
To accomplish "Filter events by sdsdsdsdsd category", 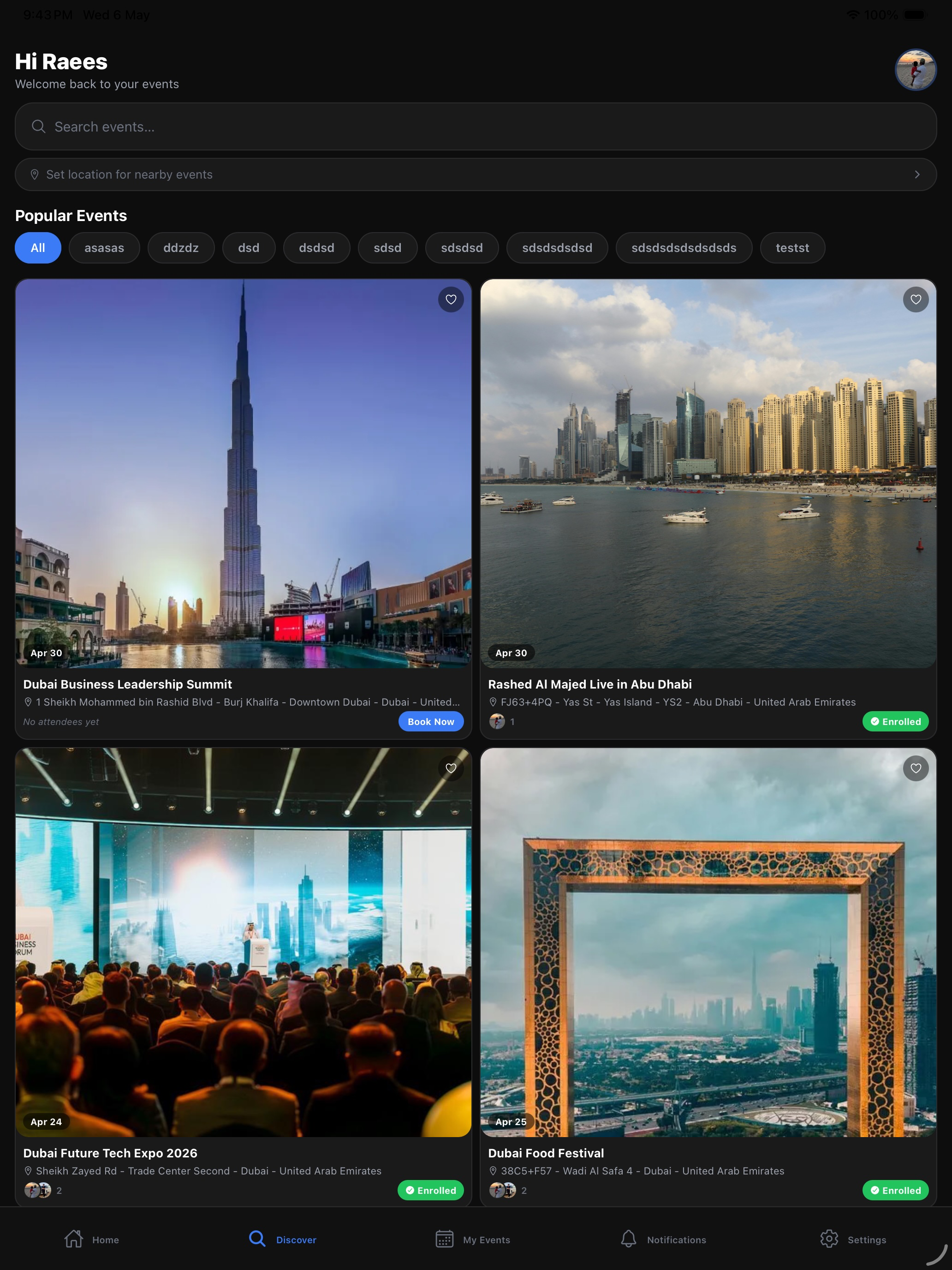I will pyautogui.click(x=557, y=248).
